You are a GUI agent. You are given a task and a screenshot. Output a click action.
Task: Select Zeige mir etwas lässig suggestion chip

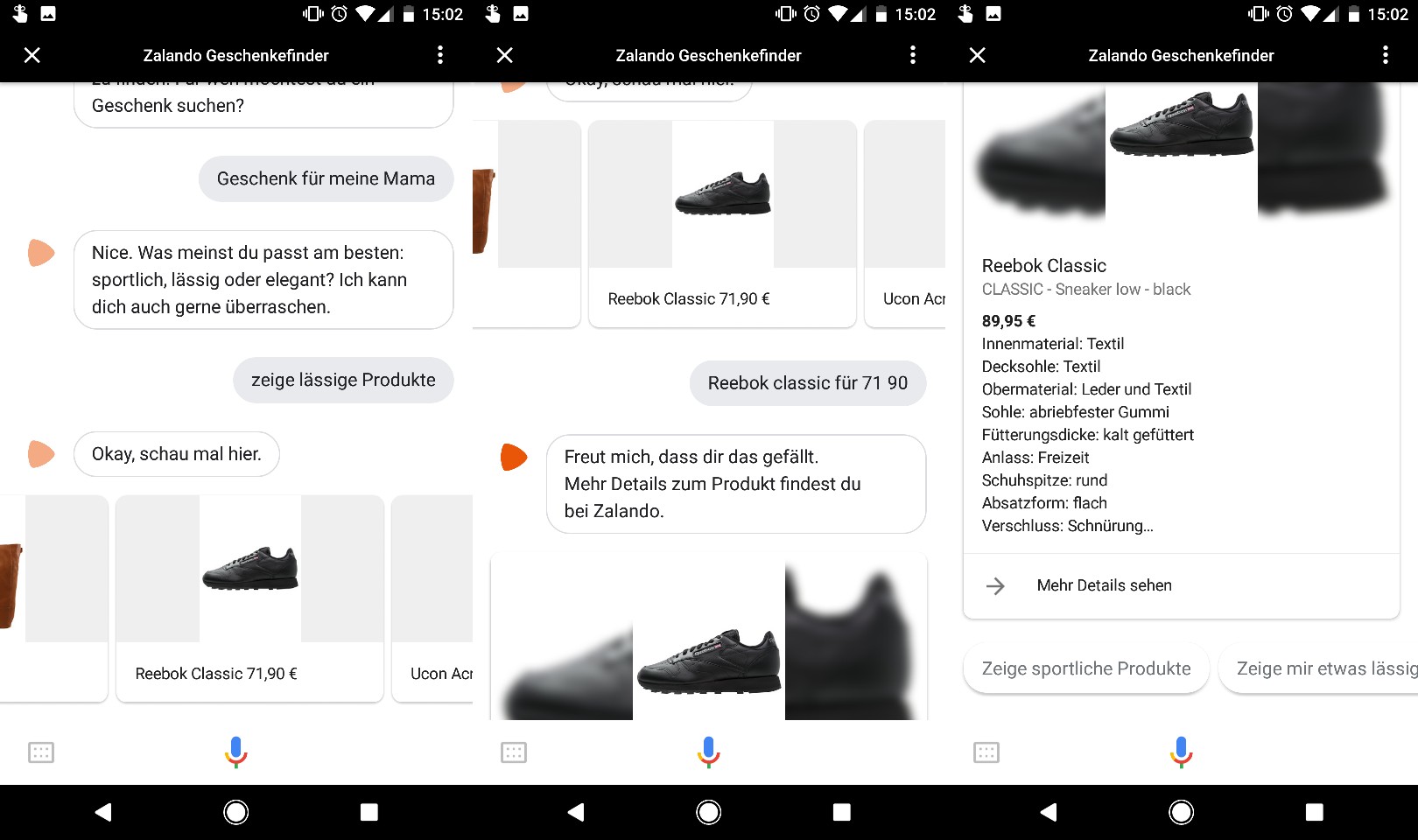click(1318, 668)
